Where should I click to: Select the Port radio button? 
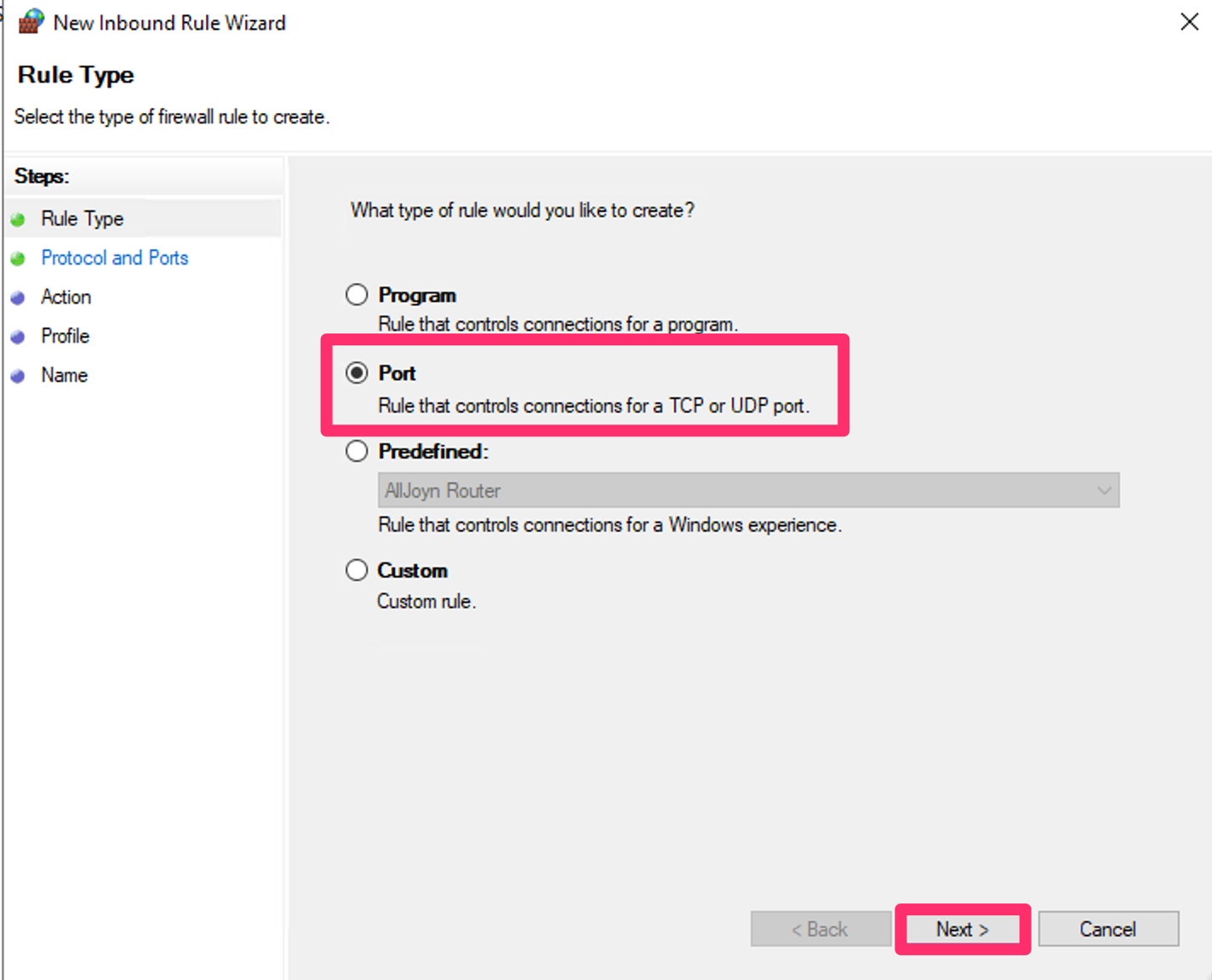tap(357, 372)
